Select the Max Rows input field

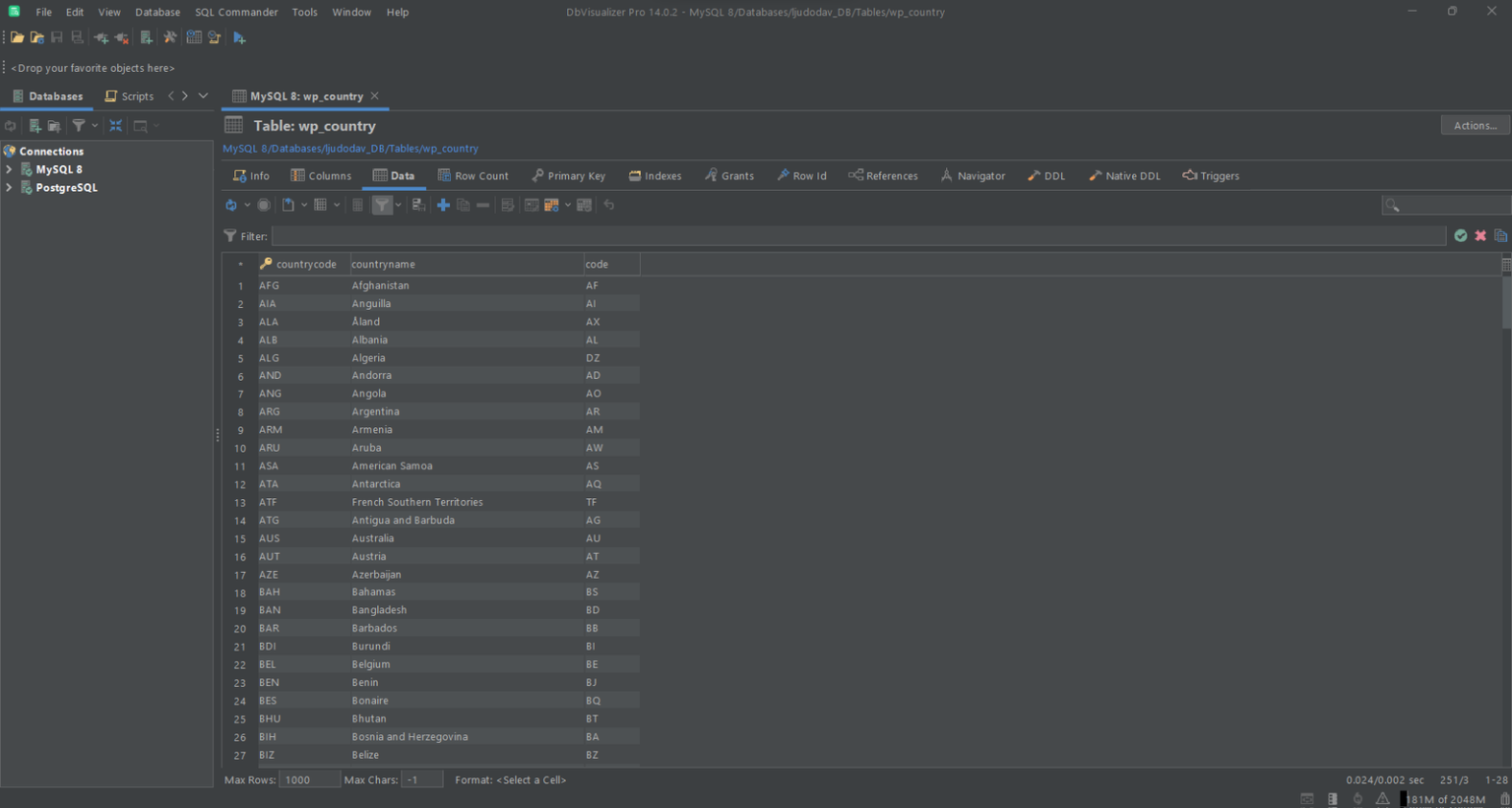tap(308, 778)
